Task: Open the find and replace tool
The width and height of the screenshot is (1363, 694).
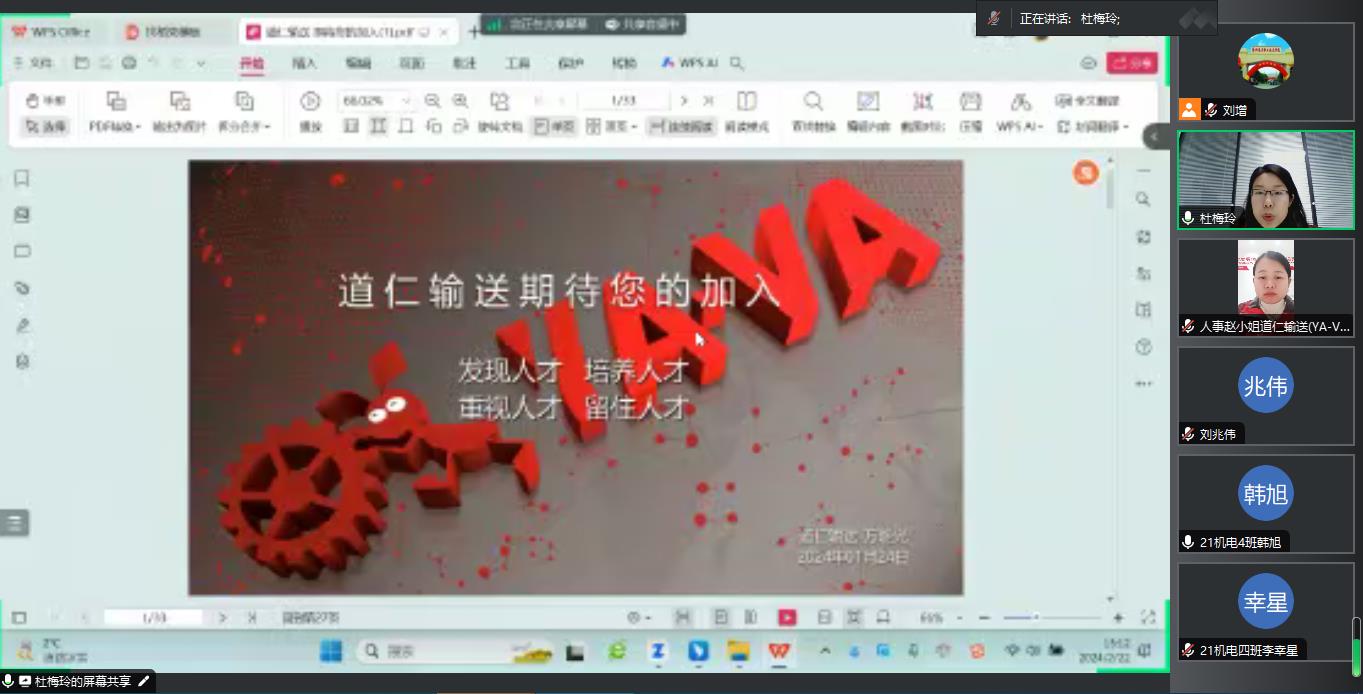Action: tap(813, 111)
